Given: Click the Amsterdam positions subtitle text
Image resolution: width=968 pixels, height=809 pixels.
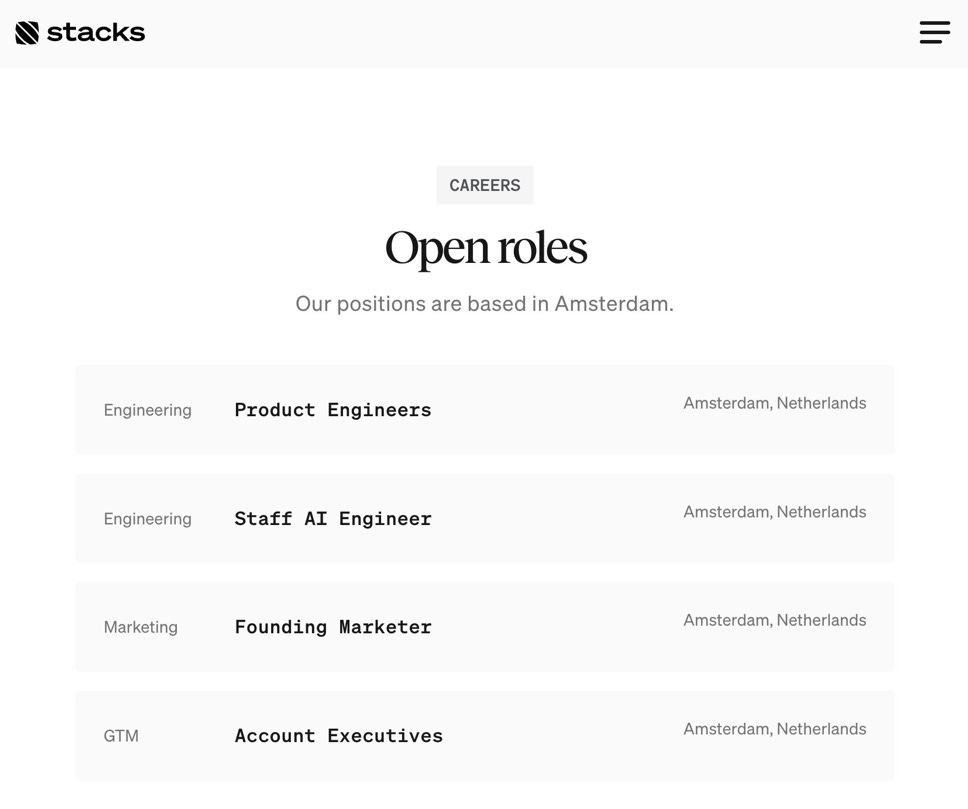Looking at the screenshot, I should [x=485, y=304].
